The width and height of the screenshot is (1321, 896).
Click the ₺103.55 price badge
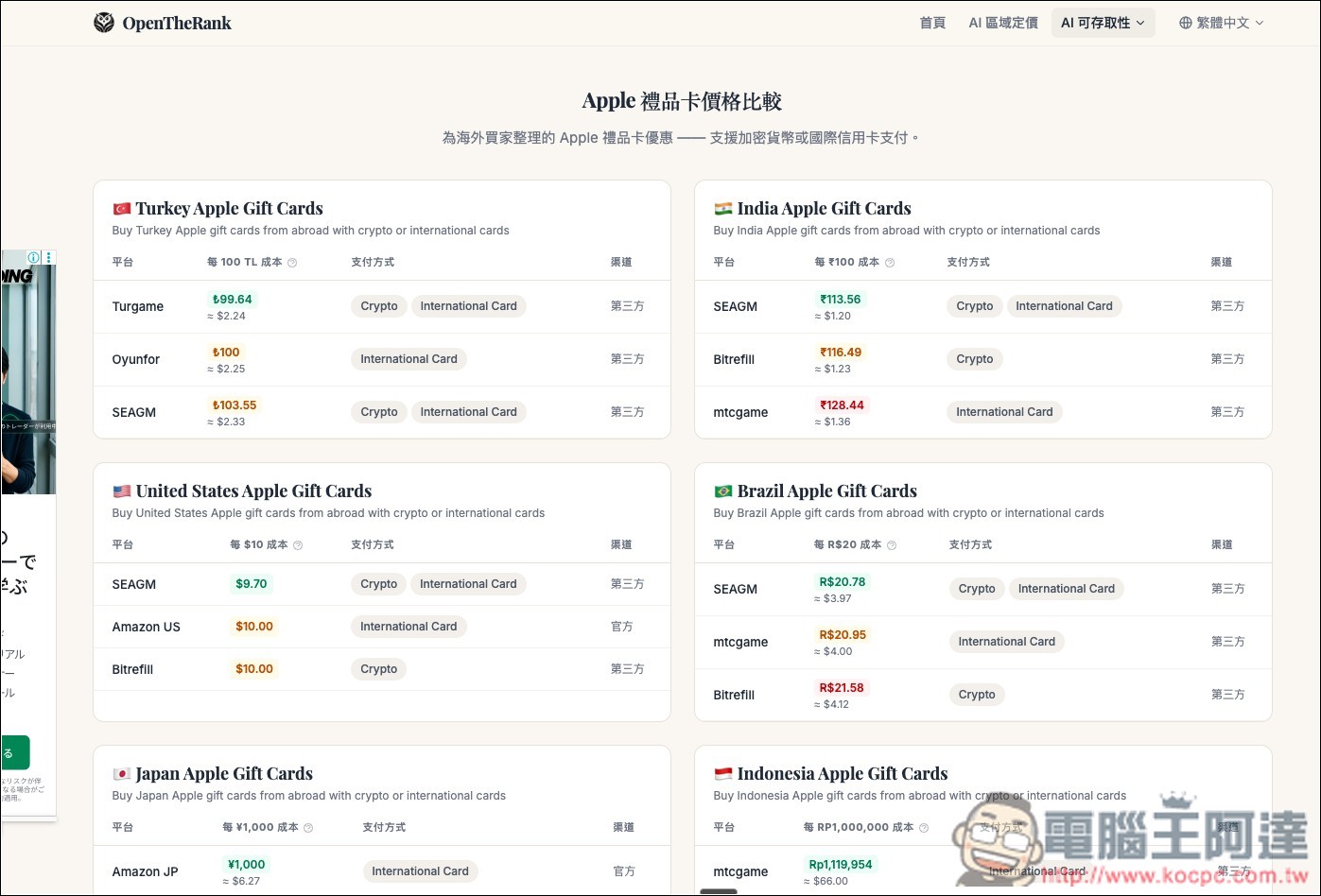235,405
